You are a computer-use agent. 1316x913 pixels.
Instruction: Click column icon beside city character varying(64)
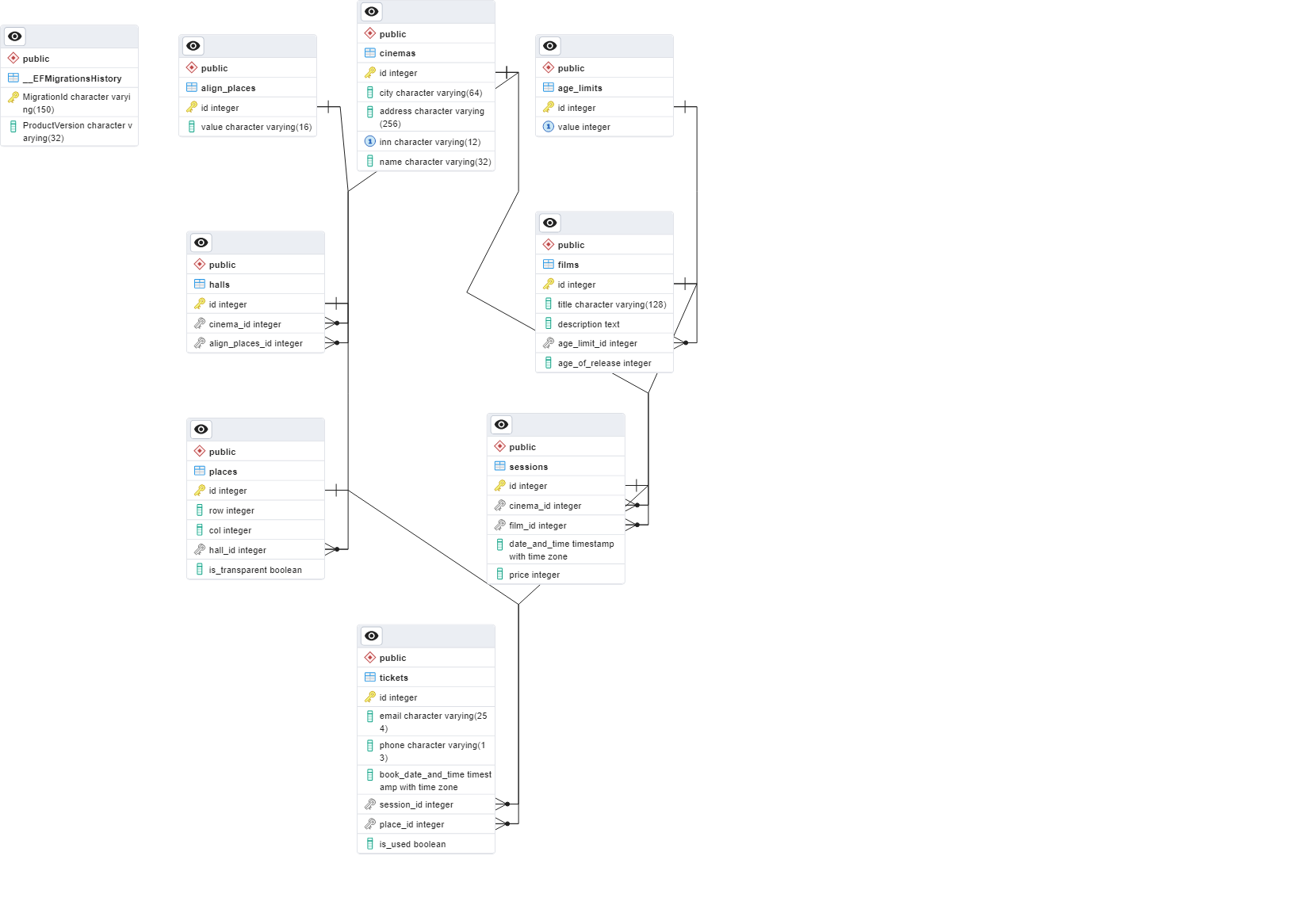click(x=369, y=93)
